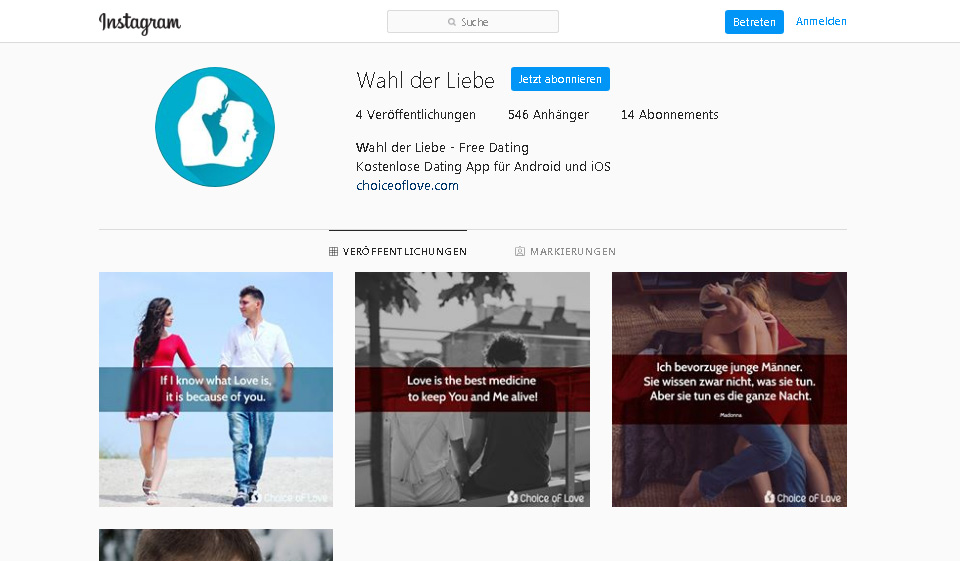The height and width of the screenshot is (561, 960).
Task: Open the partially visible fourth post
Action: (216, 545)
